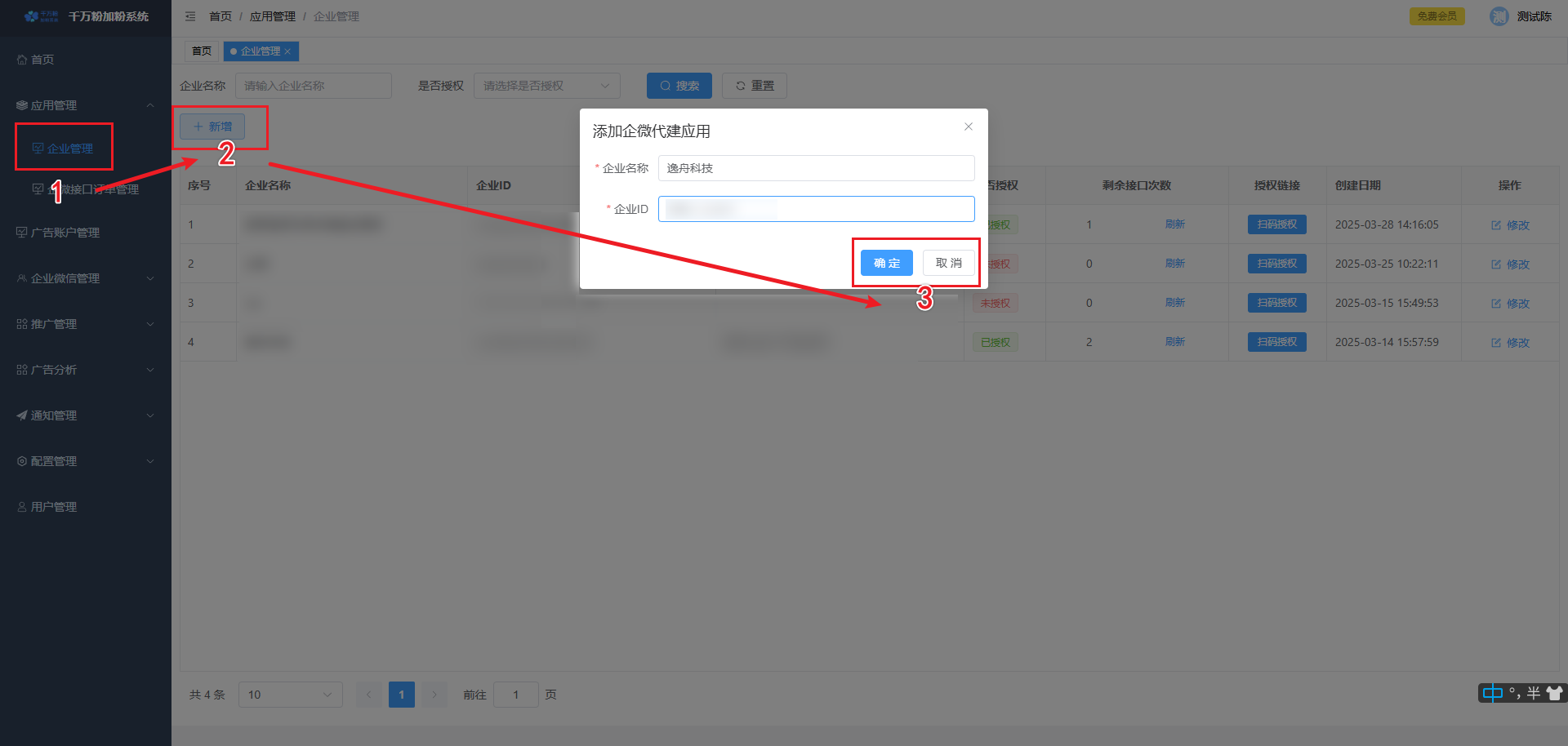Click the 企业ID input field in dialog
Image resolution: width=1568 pixels, height=746 pixels.
tap(816, 209)
